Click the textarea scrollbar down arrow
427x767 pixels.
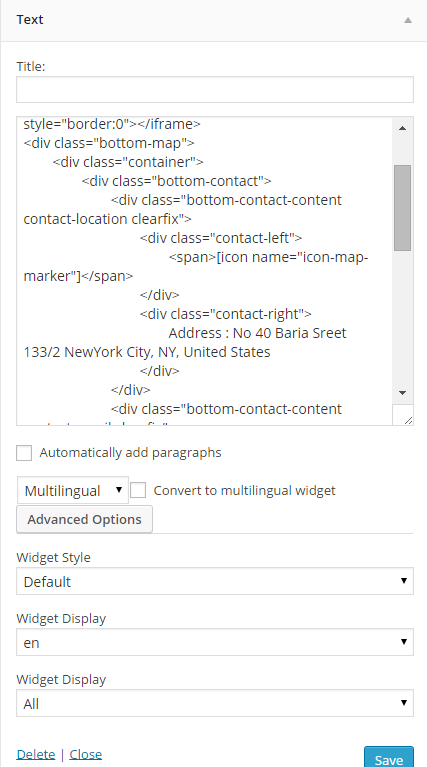(403, 392)
